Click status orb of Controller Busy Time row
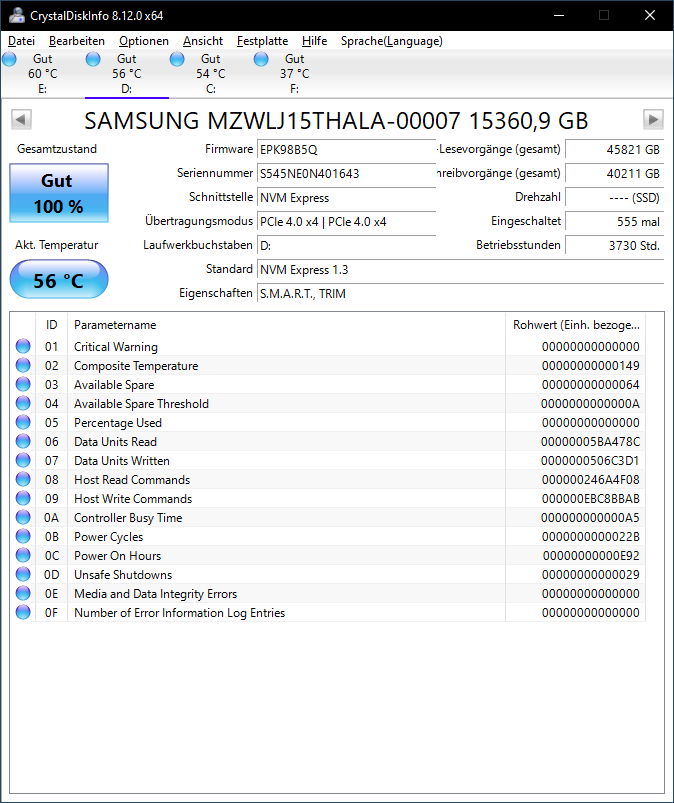Viewport: 674px width, 803px height. point(23,517)
